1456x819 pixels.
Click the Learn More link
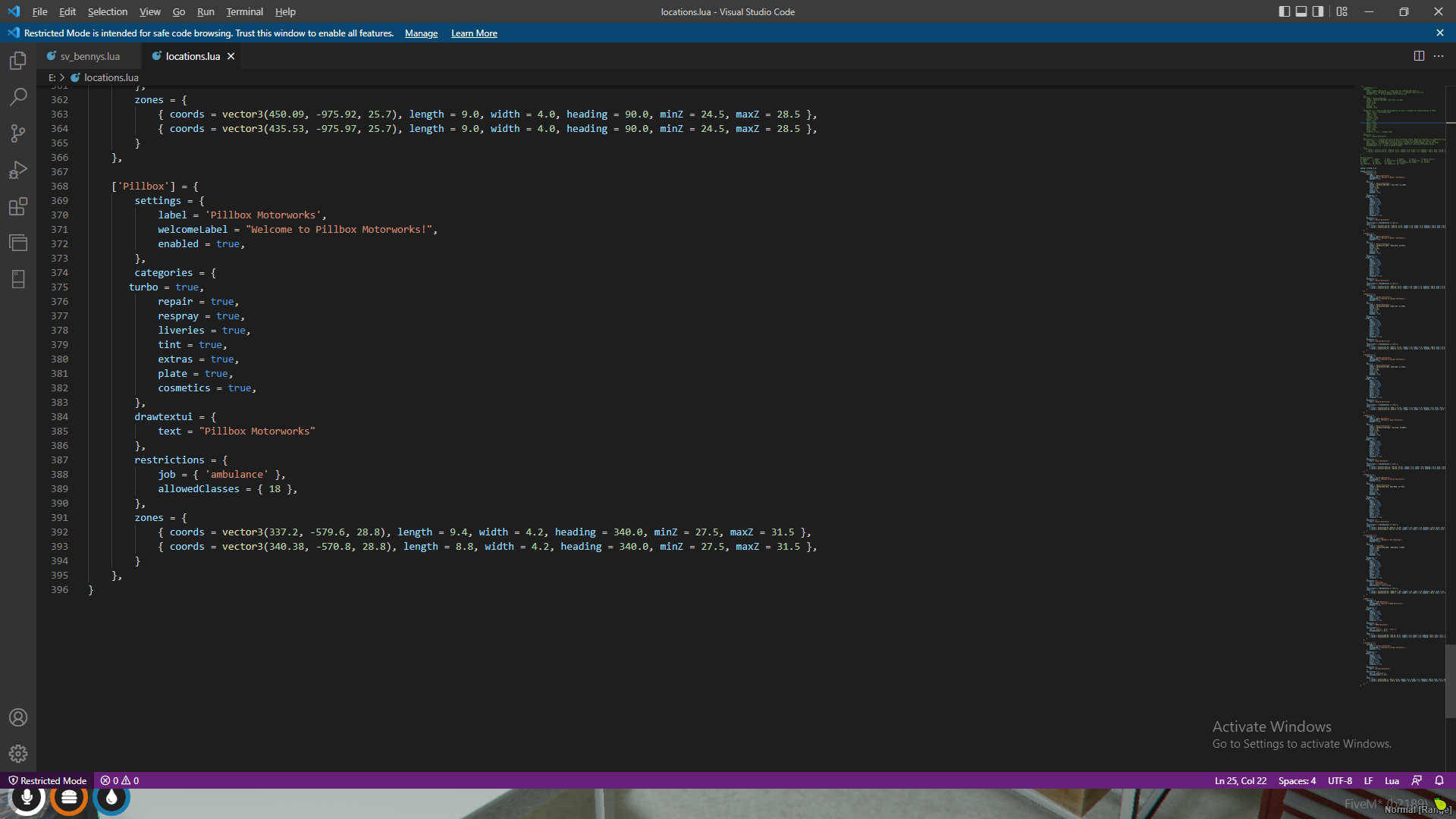(x=473, y=33)
